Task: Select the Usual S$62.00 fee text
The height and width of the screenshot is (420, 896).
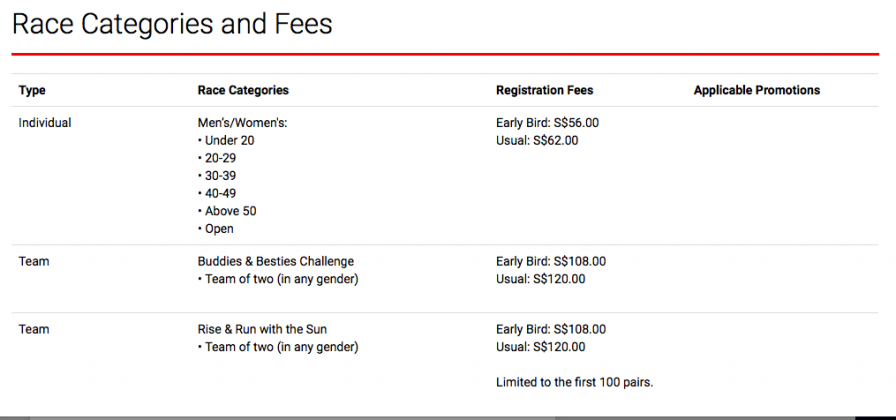Action: 537,141
